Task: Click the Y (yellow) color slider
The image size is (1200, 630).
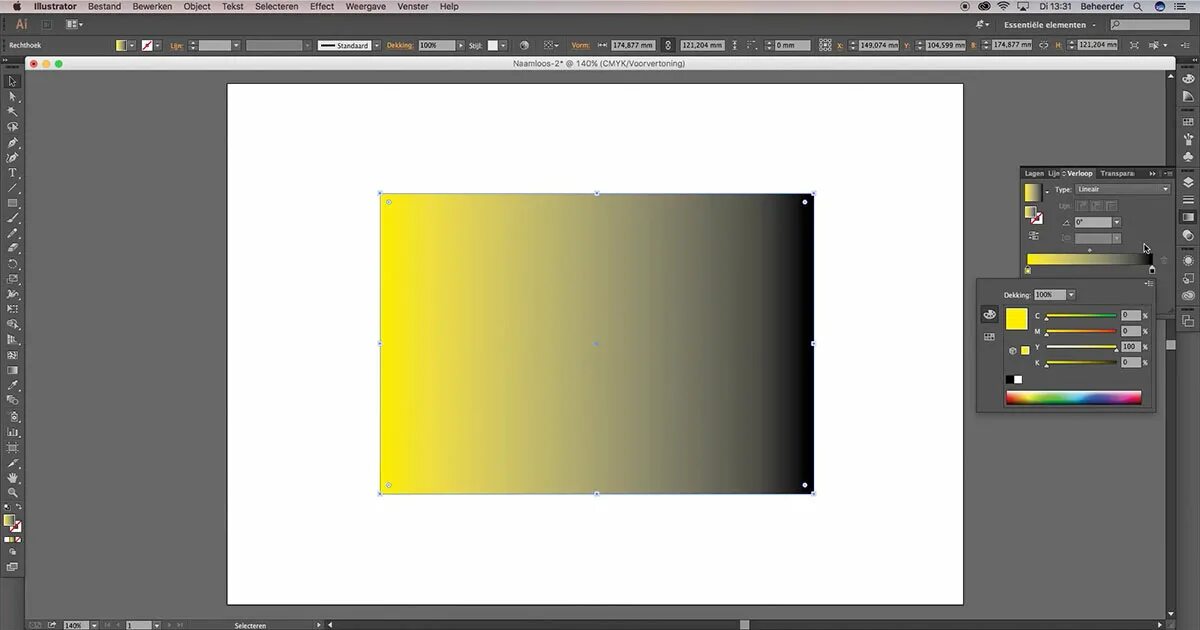Action: click(x=1081, y=347)
